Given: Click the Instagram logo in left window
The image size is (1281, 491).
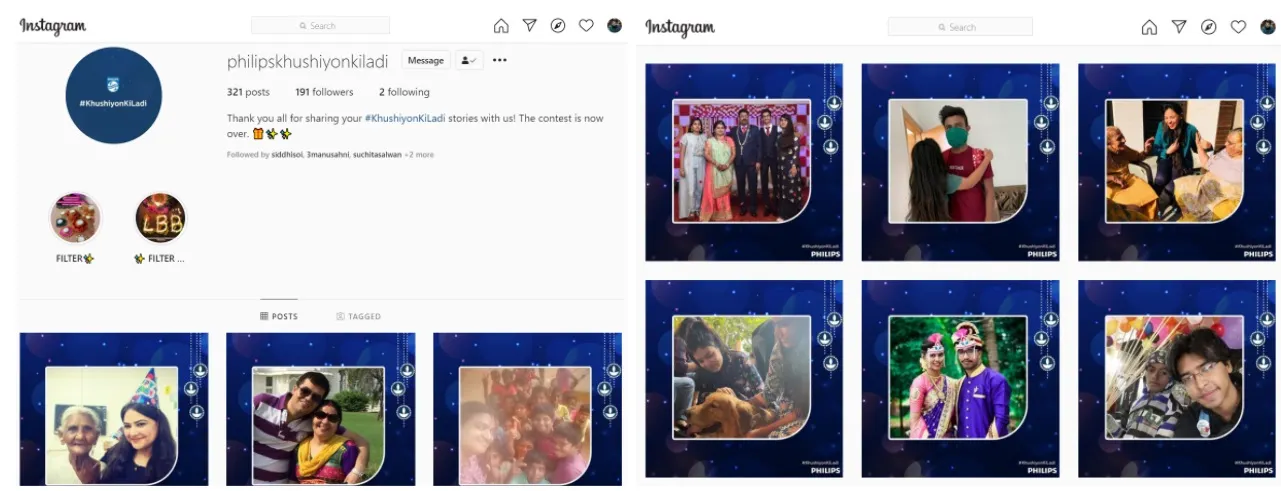Looking at the screenshot, I should (53, 26).
